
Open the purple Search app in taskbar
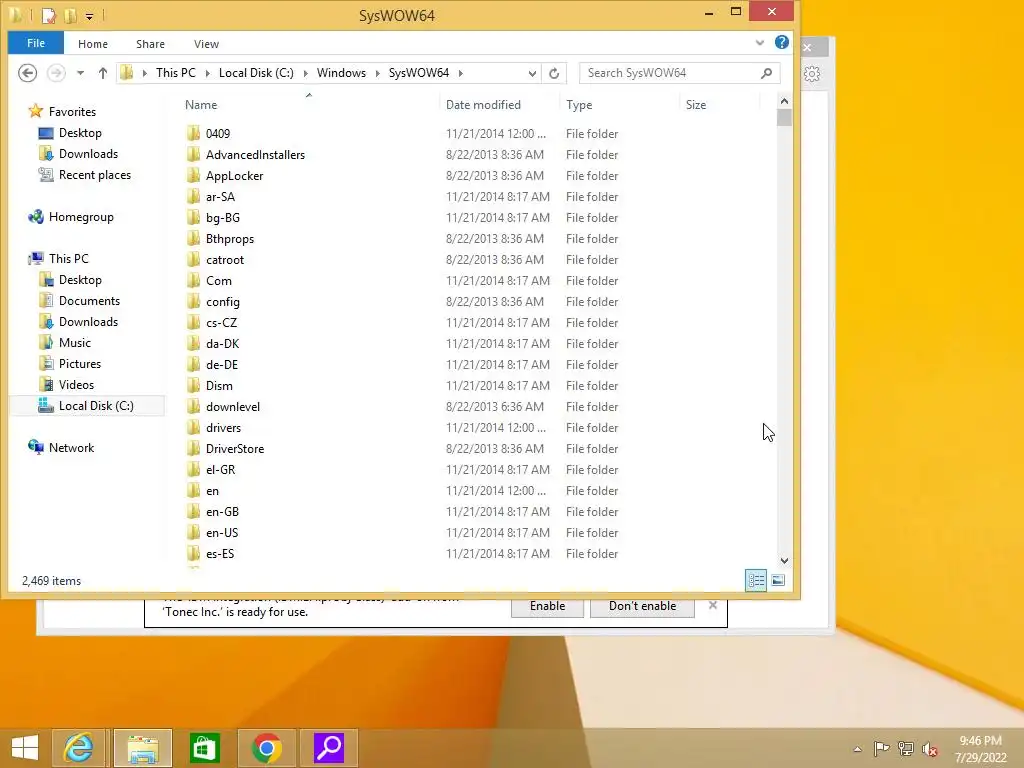328,748
